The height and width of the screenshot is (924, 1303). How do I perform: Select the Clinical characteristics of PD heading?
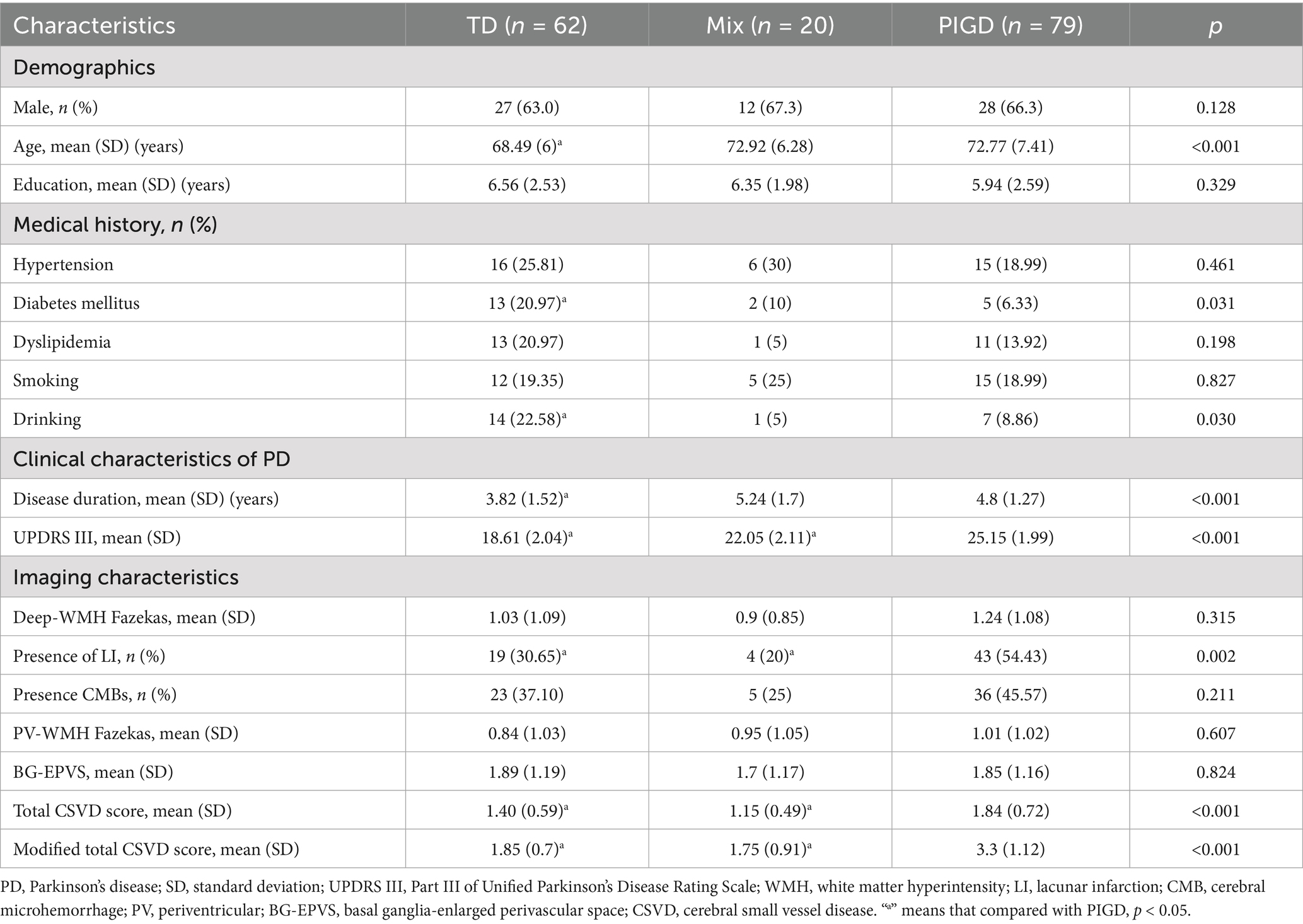[x=151, y=459]
